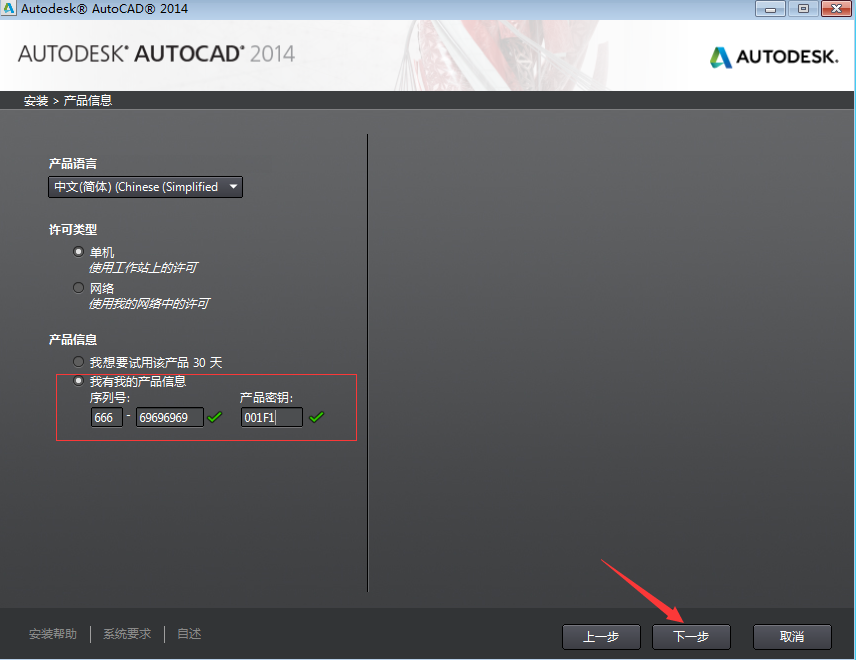Click the 使用工作站上的许可 description text
The image size is (856, 660).
tap(143, 267)
